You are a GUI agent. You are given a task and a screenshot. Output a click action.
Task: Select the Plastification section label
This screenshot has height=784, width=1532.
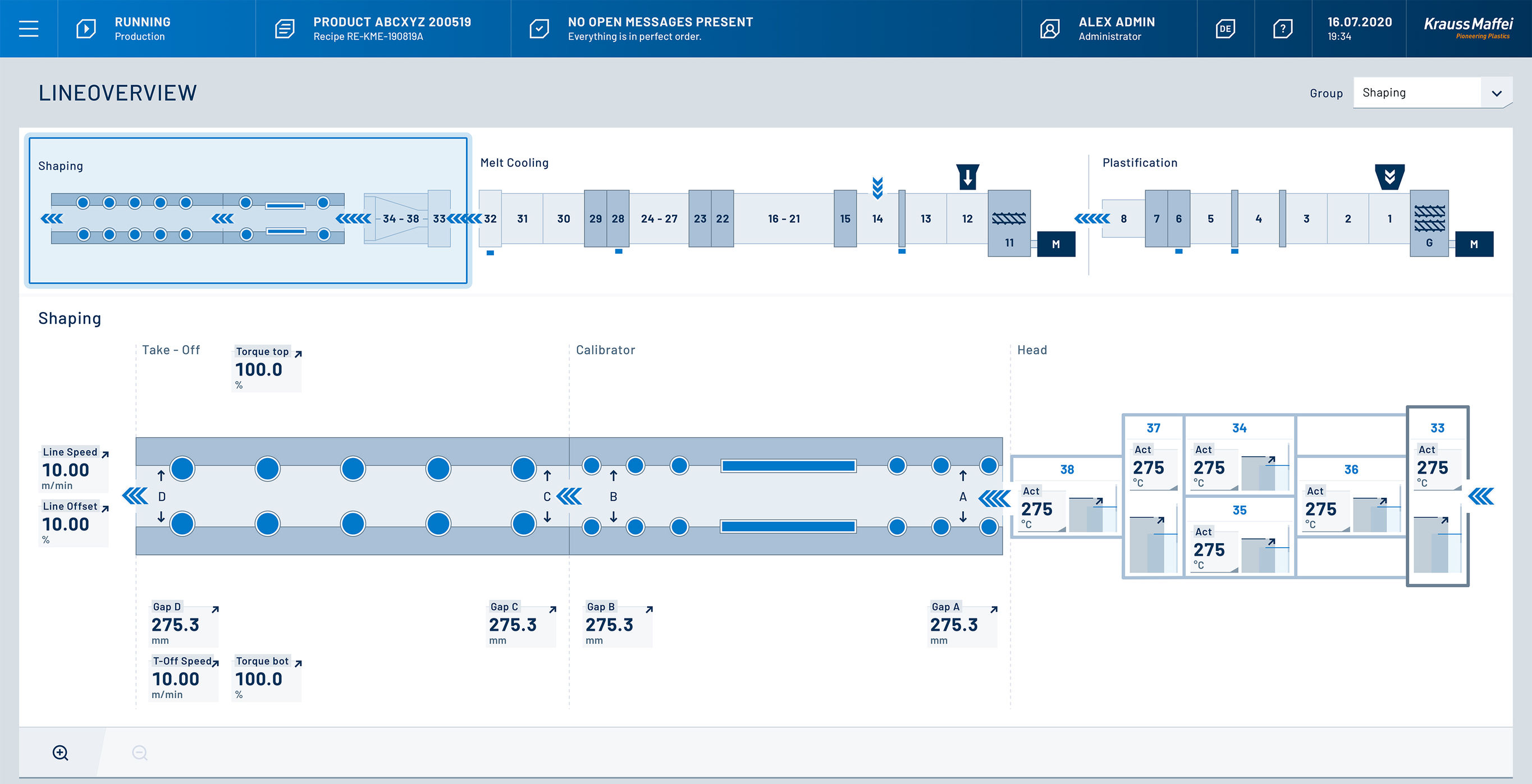point(1140,163)
